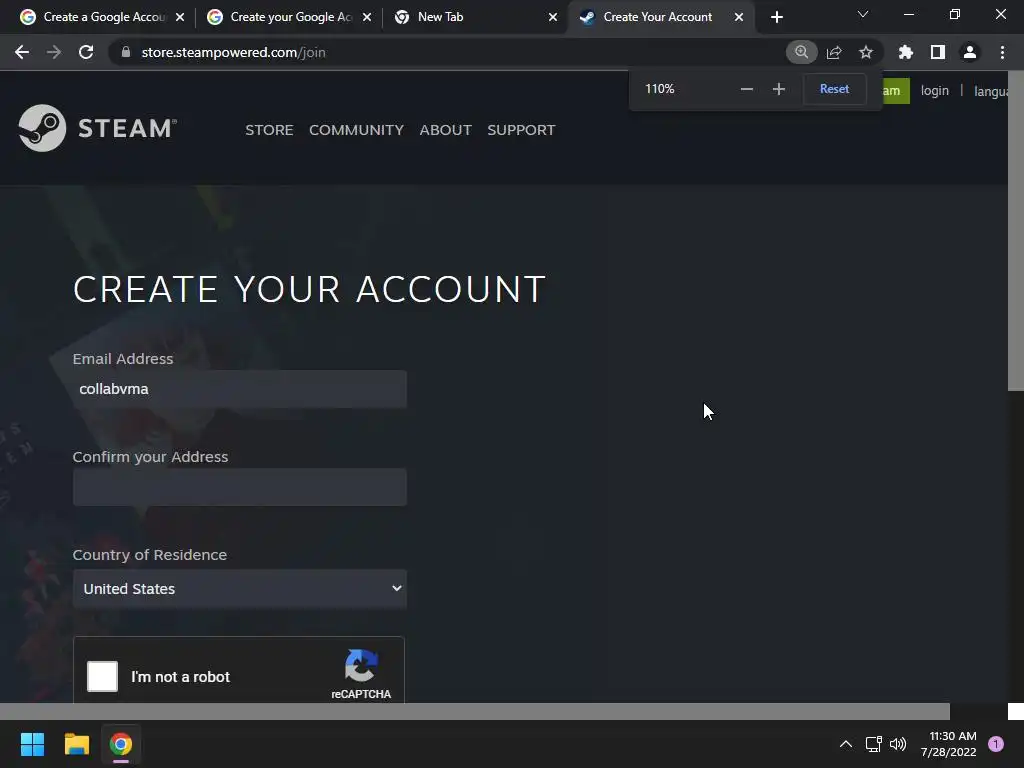Open a new browser tab

coord(776,17)
